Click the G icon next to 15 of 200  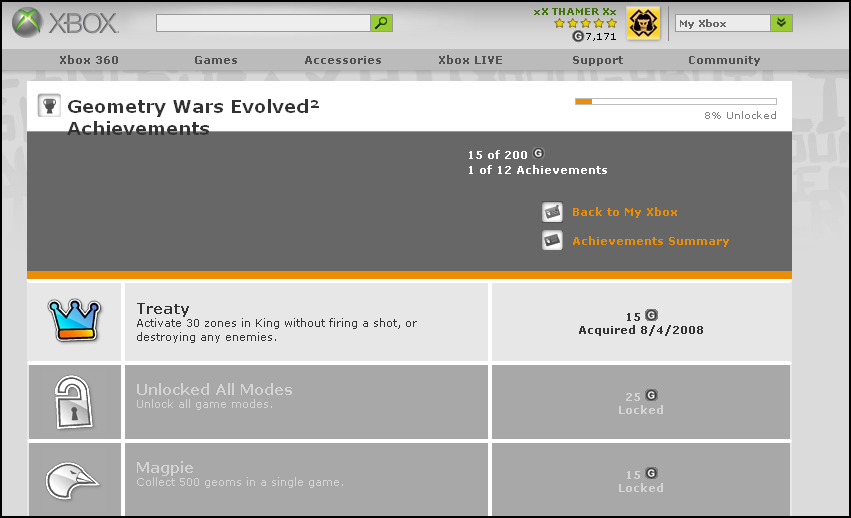[538, 153]
